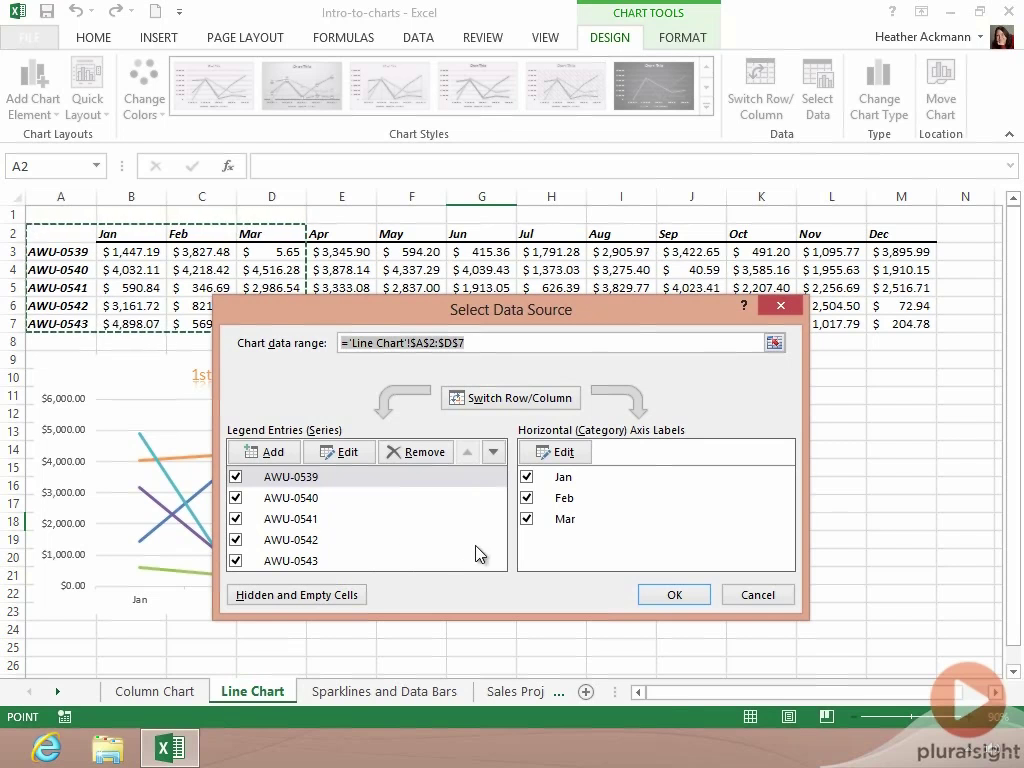Uncheck the AWU-0540 series checkbox
This screenshot has height=768, width=1024.
click(x=236, y=498)
